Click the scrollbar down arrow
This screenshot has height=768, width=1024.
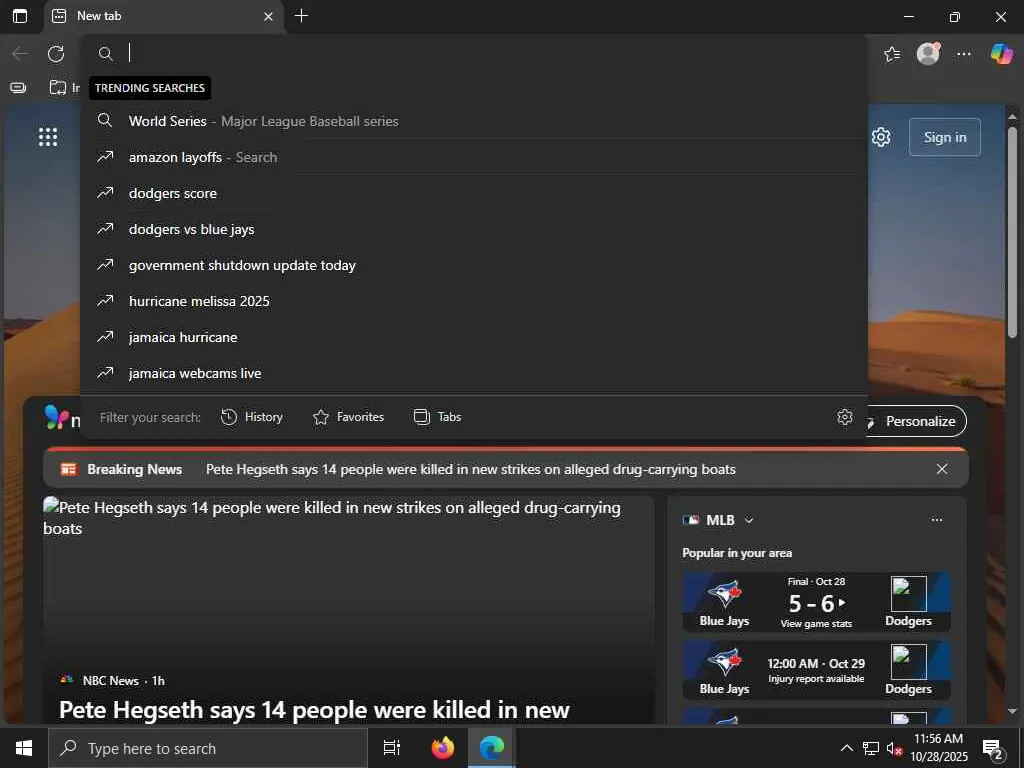(1012, 711)
